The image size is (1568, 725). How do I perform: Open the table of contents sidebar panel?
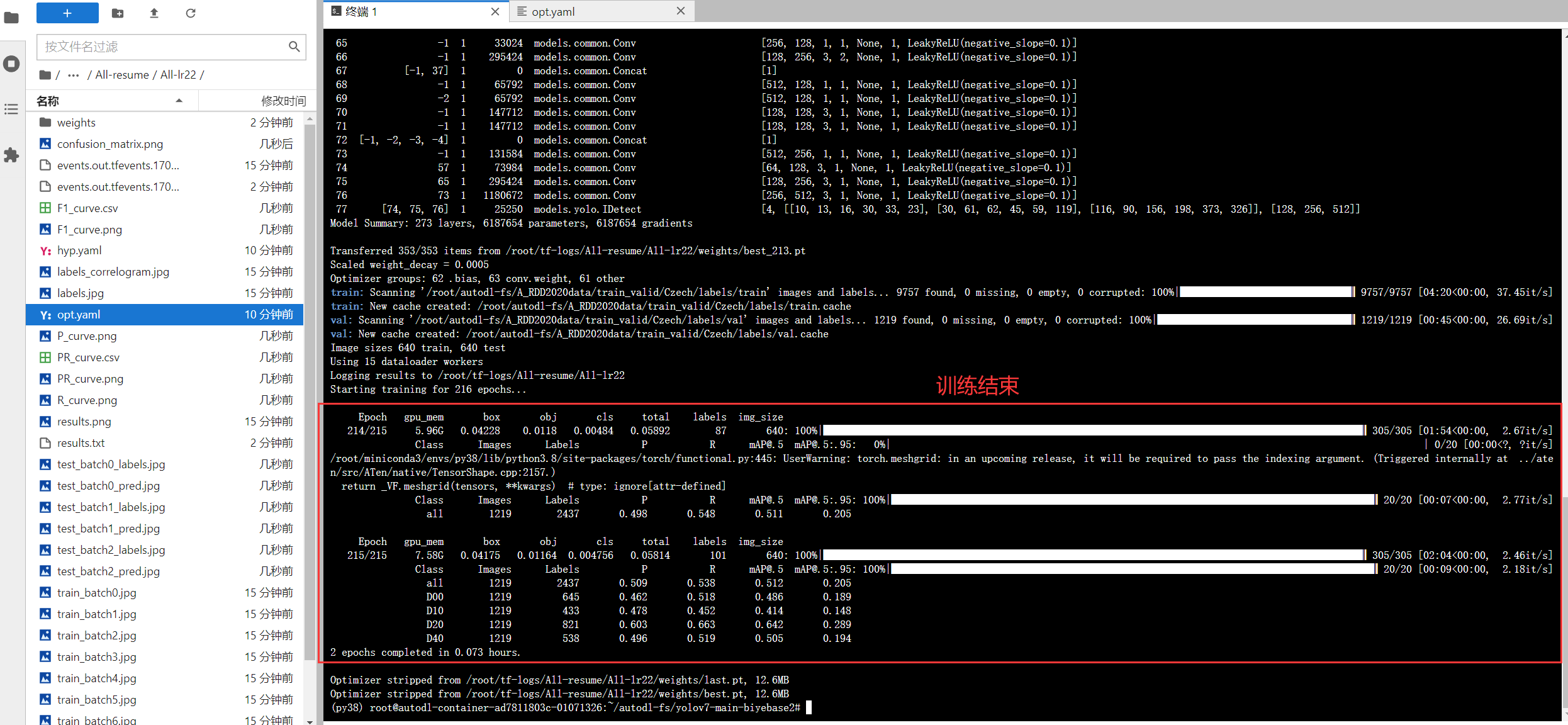[11, 110]
